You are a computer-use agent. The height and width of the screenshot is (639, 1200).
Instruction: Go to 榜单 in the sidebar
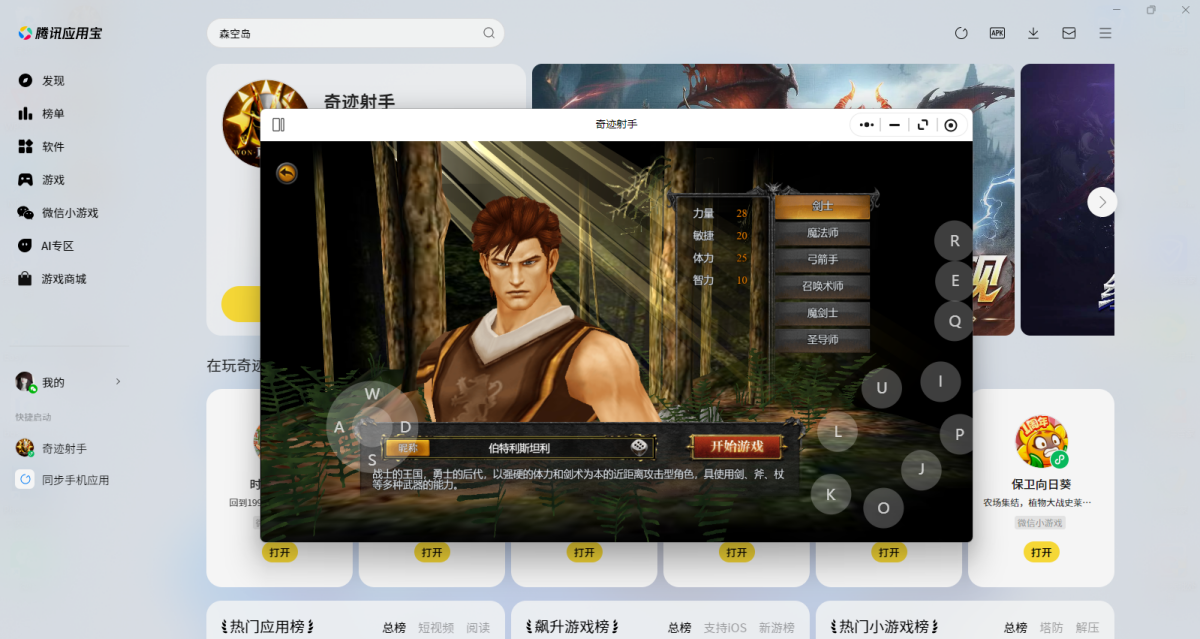click(x=52, y=114)
